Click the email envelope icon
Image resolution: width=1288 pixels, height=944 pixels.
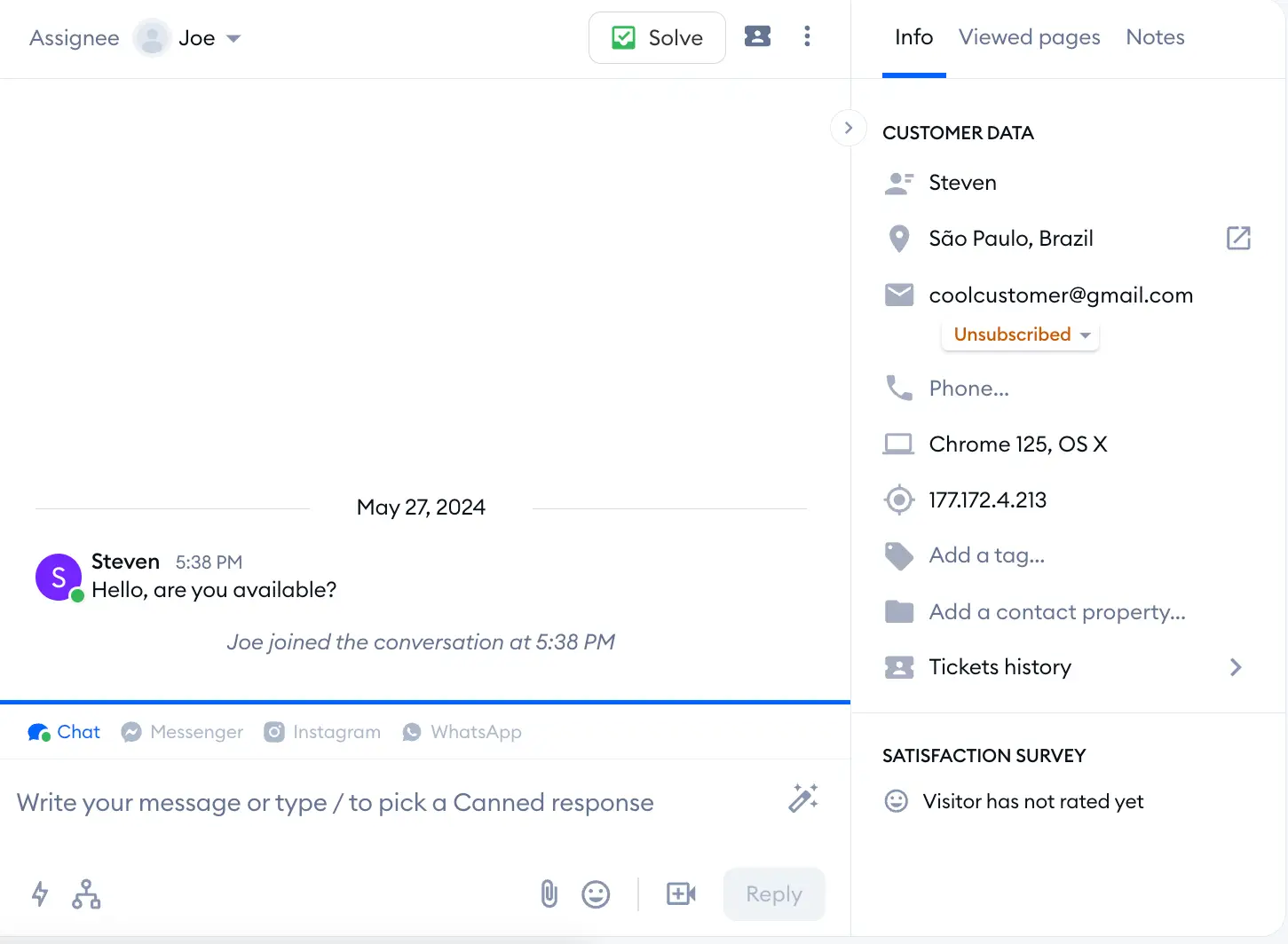[899, 295]
